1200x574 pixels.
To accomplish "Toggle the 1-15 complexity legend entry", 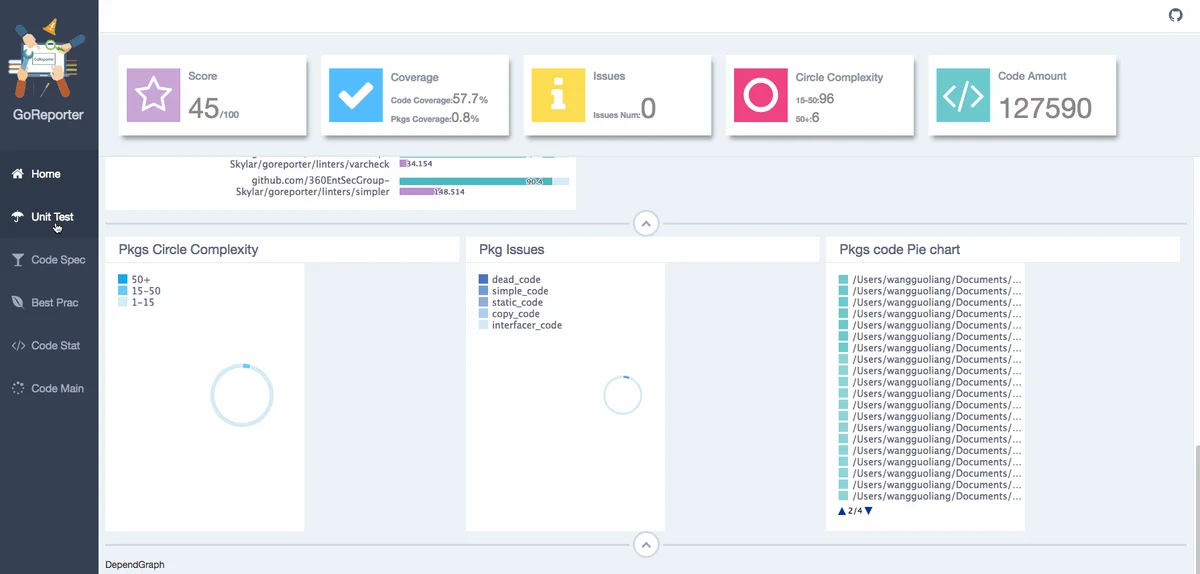I will point(136,302).
